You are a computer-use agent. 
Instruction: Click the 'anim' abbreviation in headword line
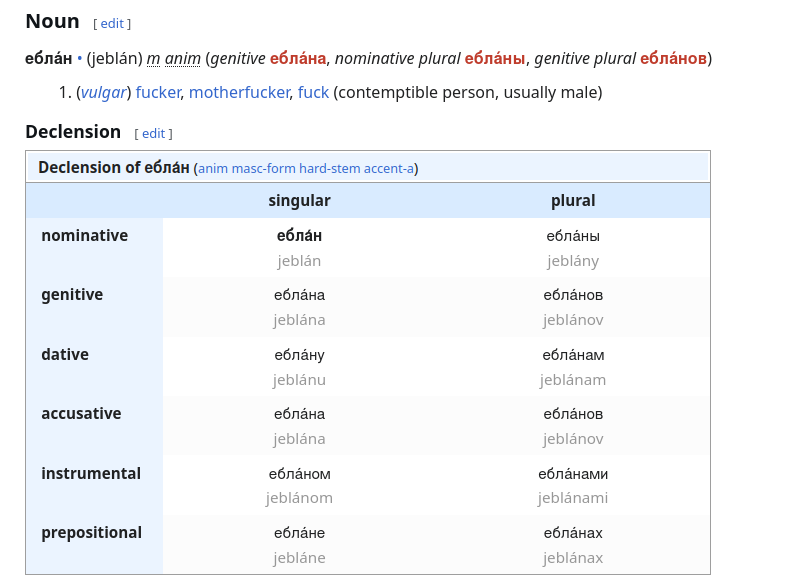182,59
